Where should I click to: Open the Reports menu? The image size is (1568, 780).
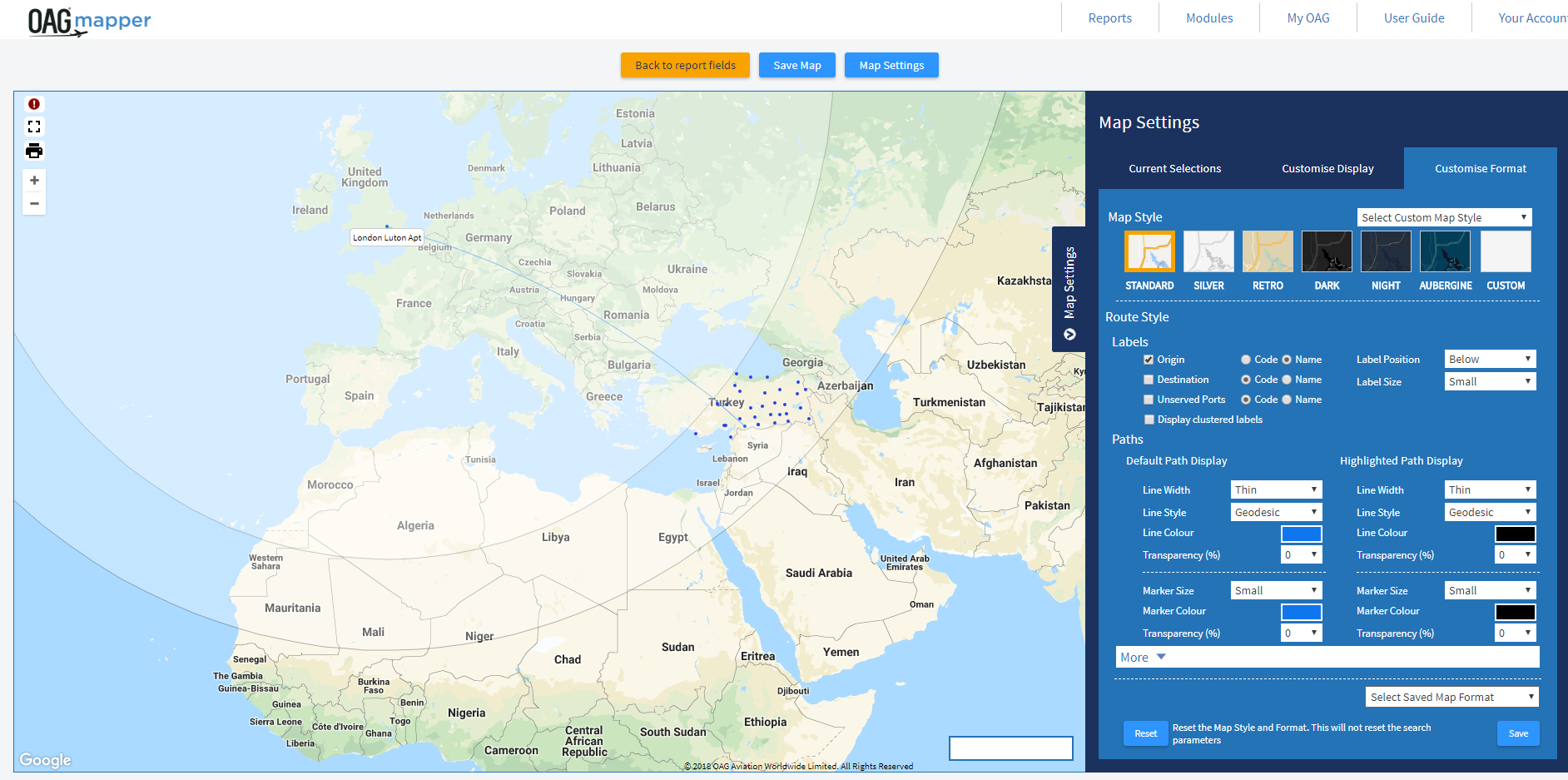tap(1109, 17)
